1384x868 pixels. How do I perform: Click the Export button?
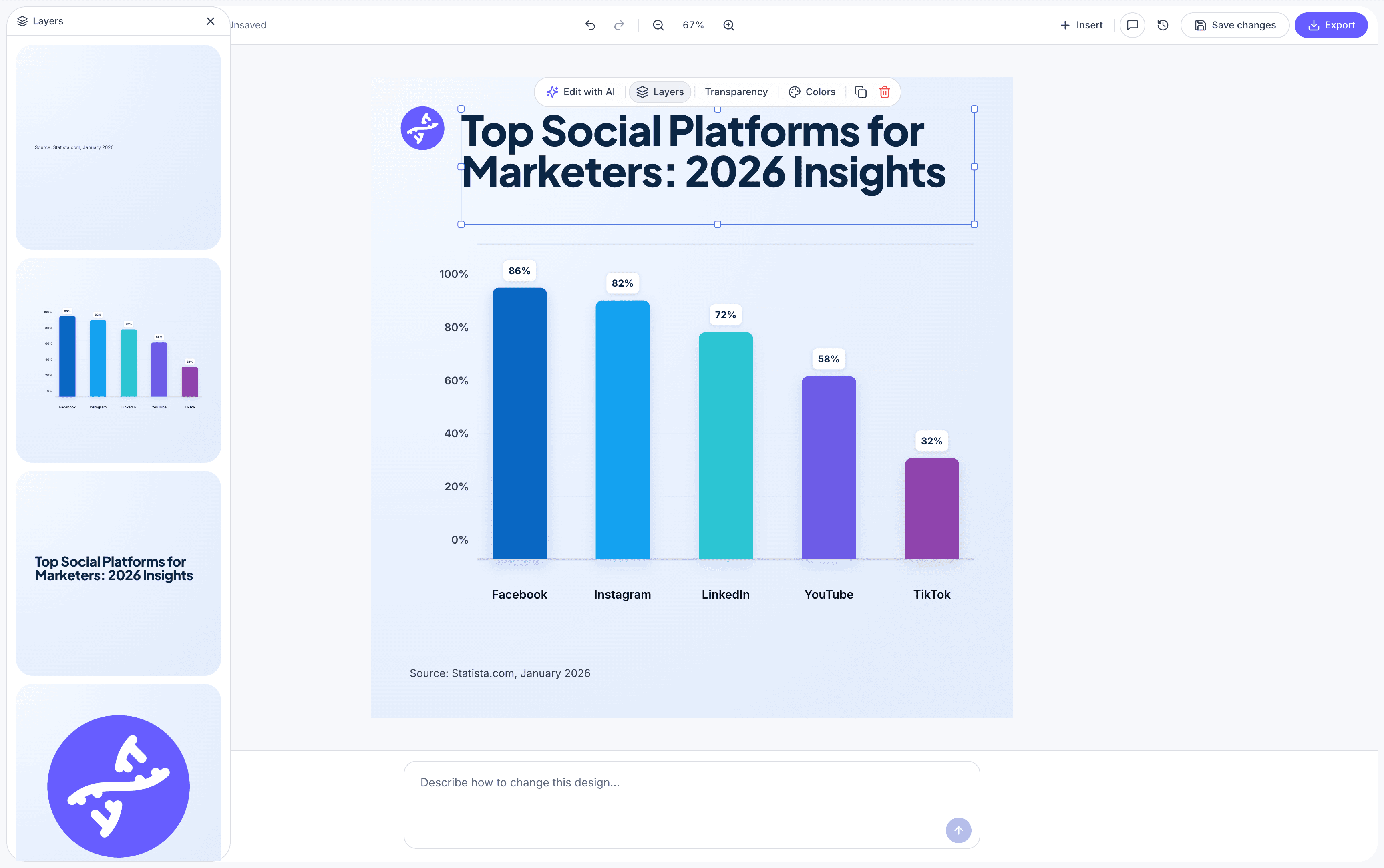1331,25
